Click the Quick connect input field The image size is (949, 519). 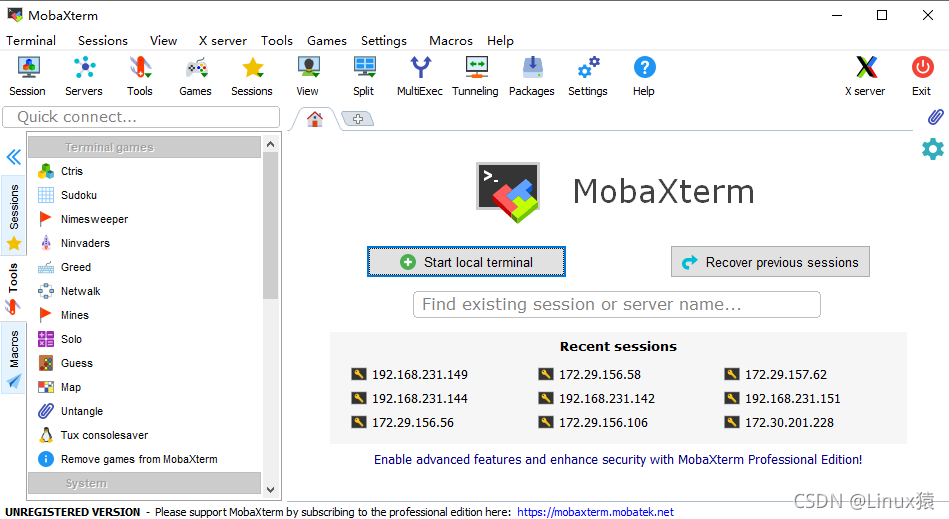click(x=141, y=117)
